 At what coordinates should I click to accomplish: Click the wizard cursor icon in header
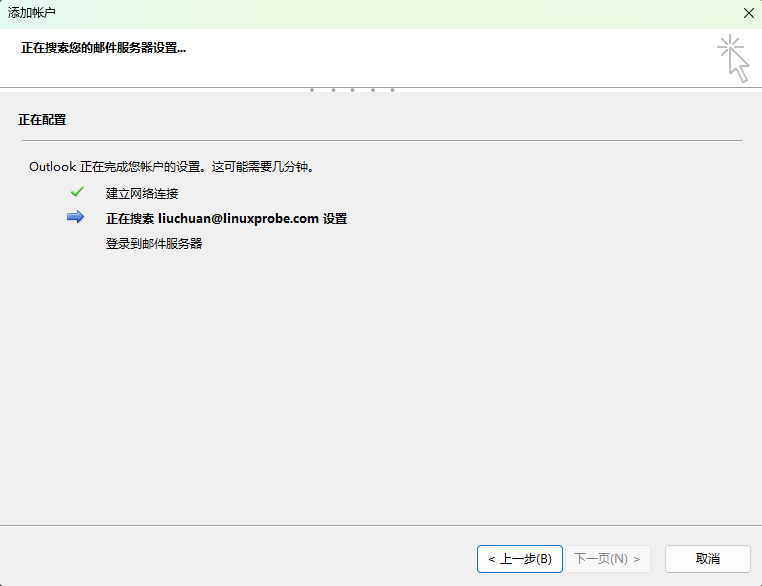pyautogui.click(x=733, y=58)
